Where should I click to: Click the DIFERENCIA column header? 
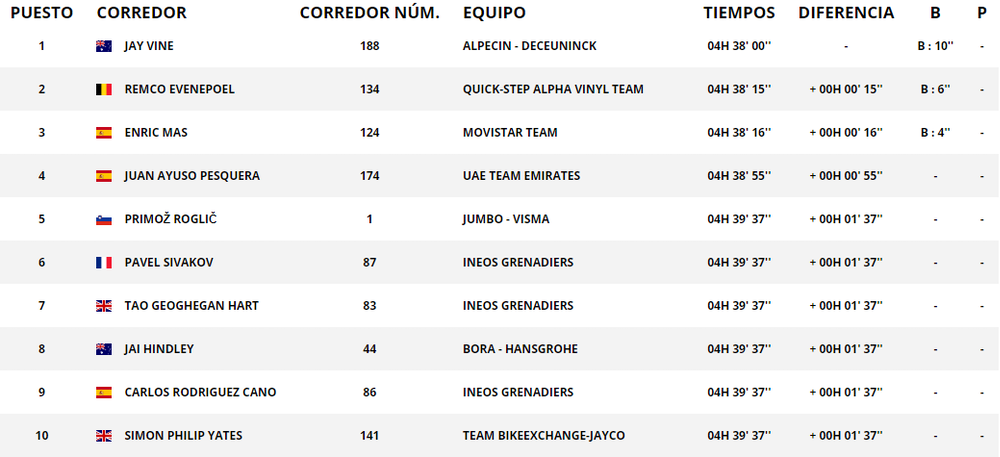[x=846, y=13]
